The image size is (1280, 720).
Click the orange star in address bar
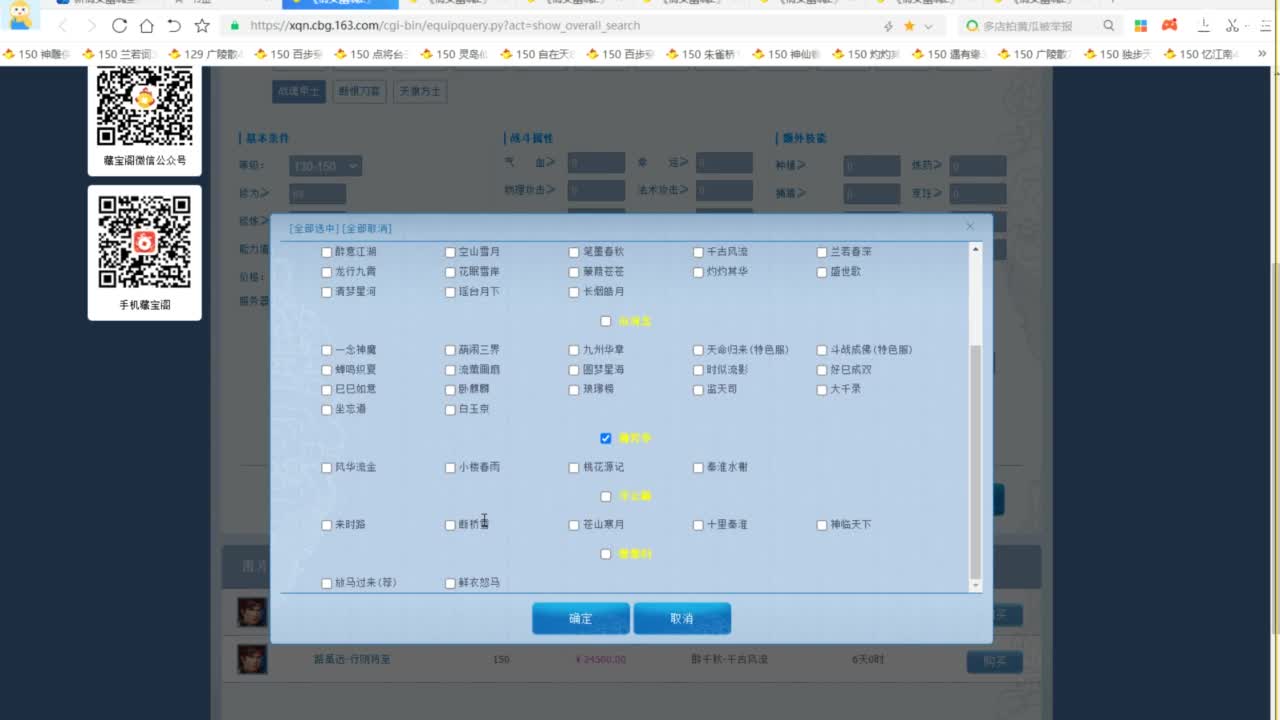909,26
